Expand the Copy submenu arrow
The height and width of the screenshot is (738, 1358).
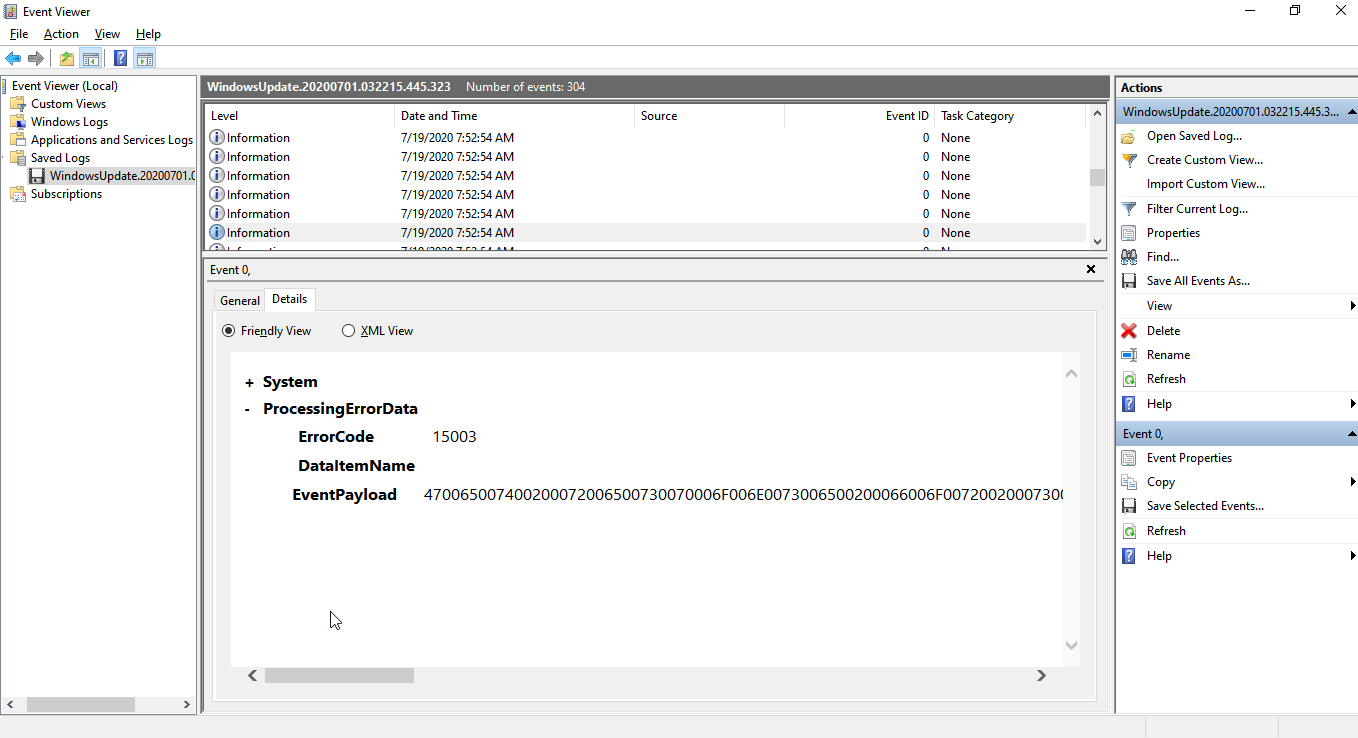[x=1352, y=482]
